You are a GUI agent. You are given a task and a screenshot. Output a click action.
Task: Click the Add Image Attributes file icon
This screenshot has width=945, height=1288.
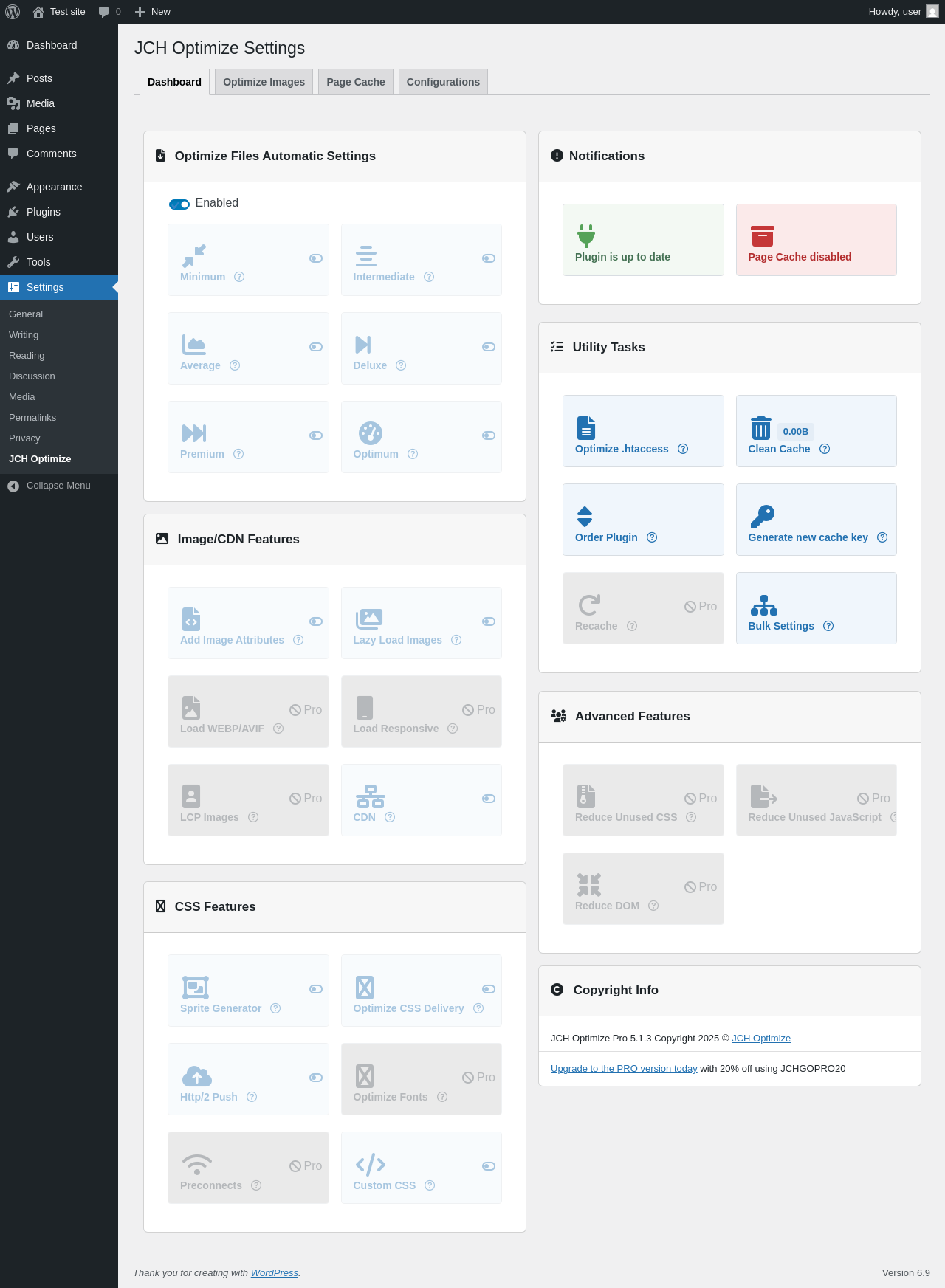pyautogui.click(x=191, y=619)
